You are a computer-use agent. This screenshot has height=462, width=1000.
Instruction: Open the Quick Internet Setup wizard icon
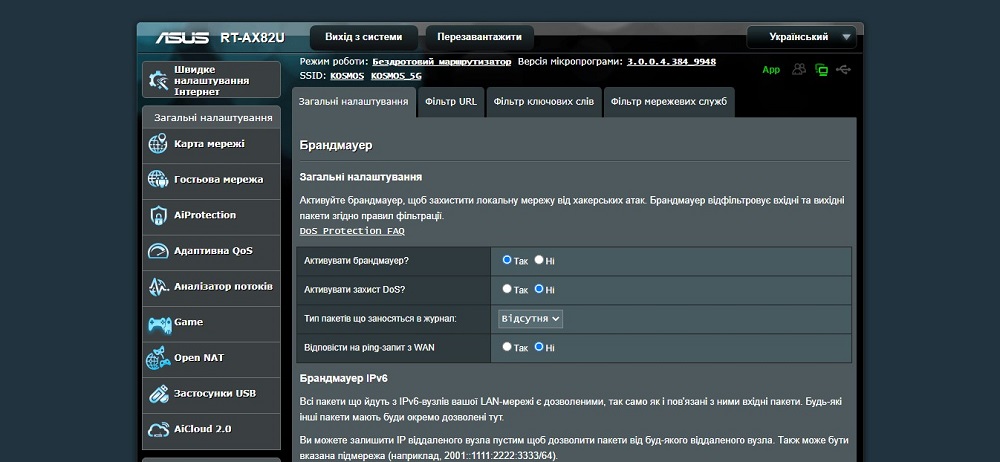pos(158,80)
